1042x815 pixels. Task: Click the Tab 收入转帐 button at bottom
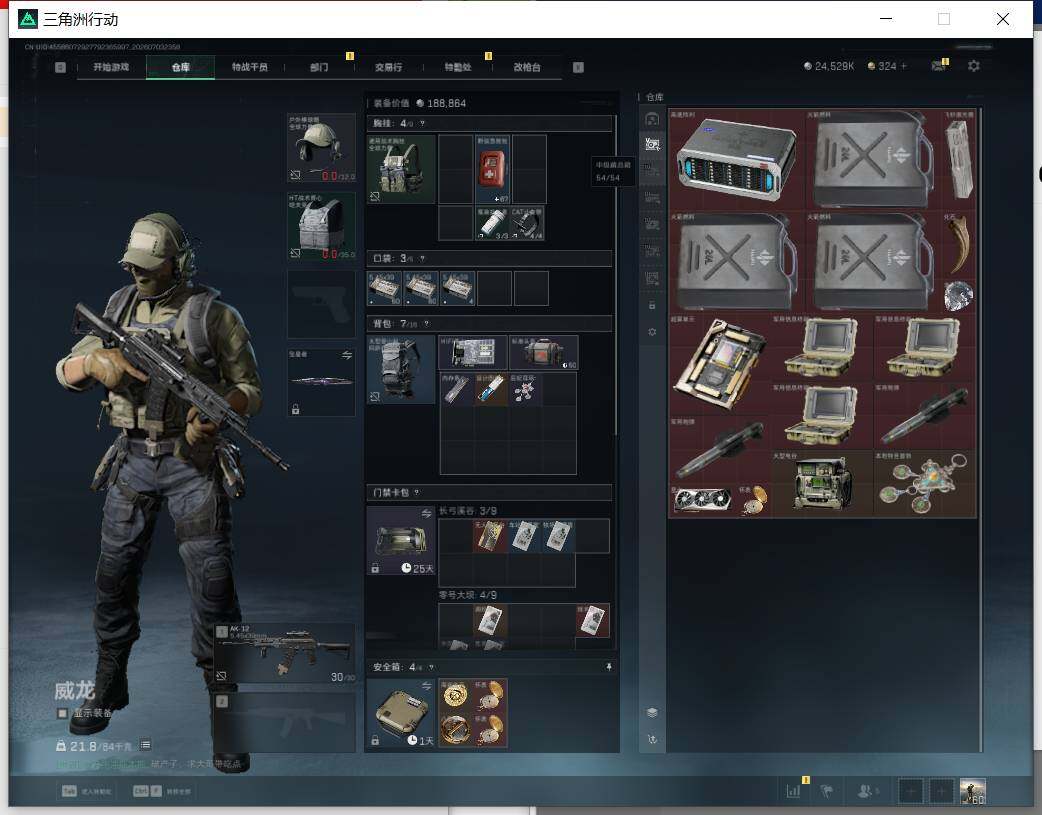[86, 791]
